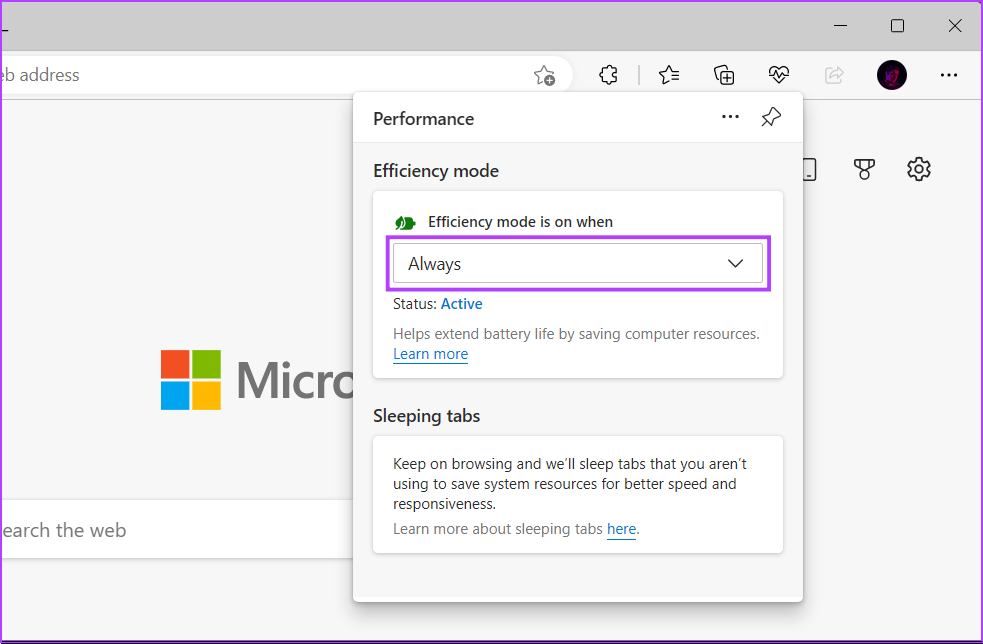Expand the Efficiency mode 'Always' dropdown
Screen dimensions: 983x644
pyautogui.click(x=577, y=264)
